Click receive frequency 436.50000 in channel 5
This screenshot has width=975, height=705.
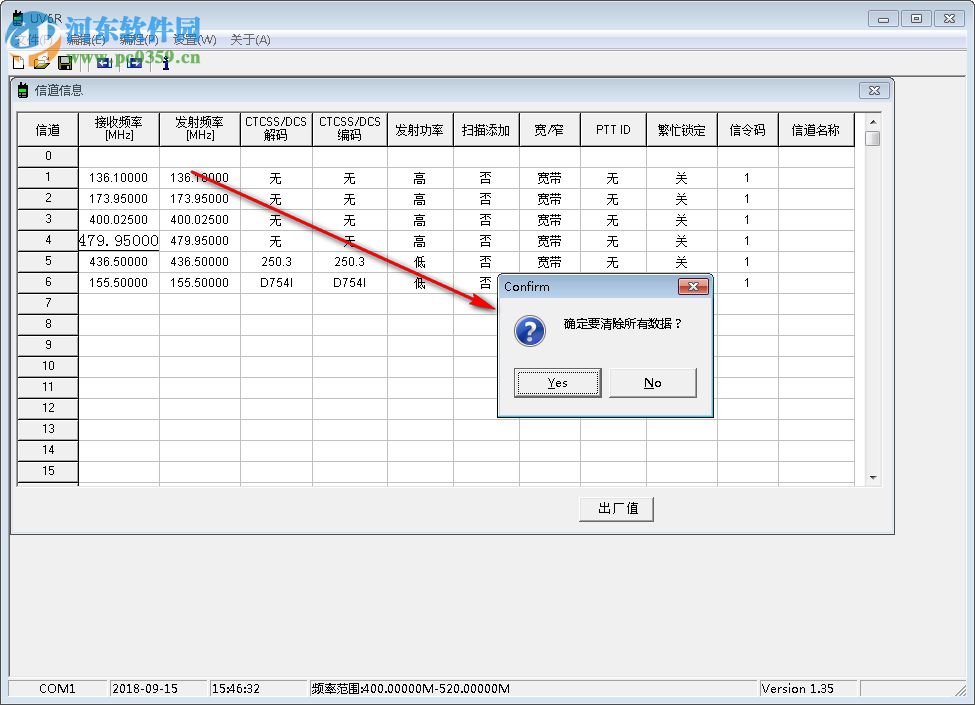(x=119, y=262)
